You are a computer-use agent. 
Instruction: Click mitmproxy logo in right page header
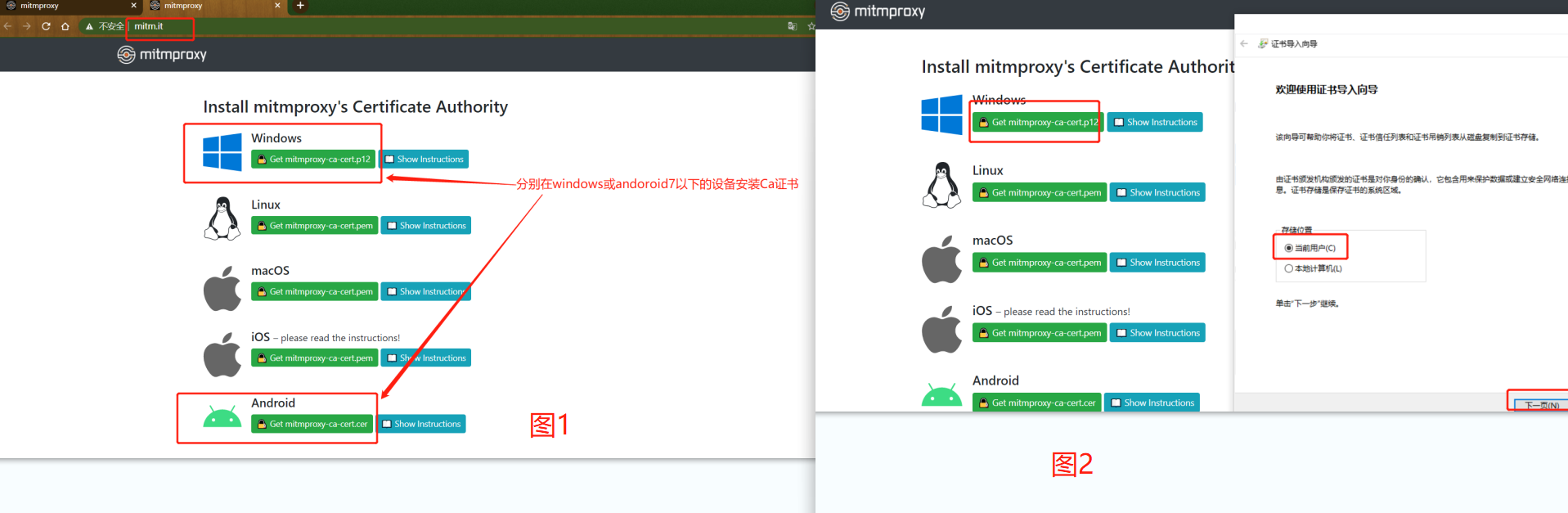(x=878, y=11)
